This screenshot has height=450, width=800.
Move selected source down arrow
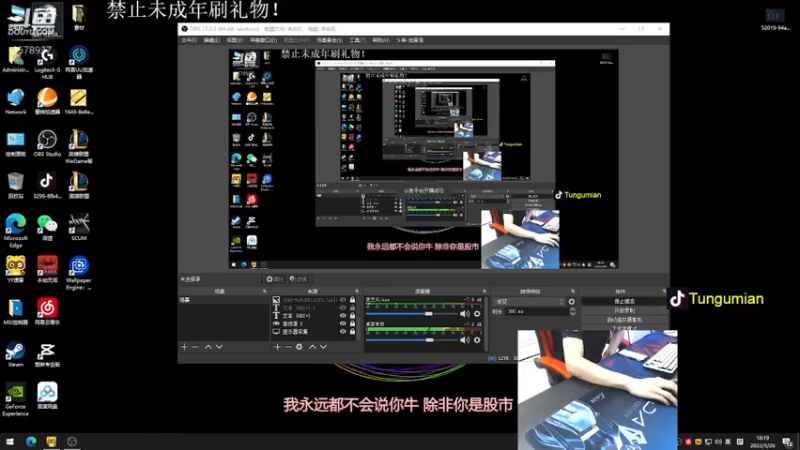pos(323,347)
